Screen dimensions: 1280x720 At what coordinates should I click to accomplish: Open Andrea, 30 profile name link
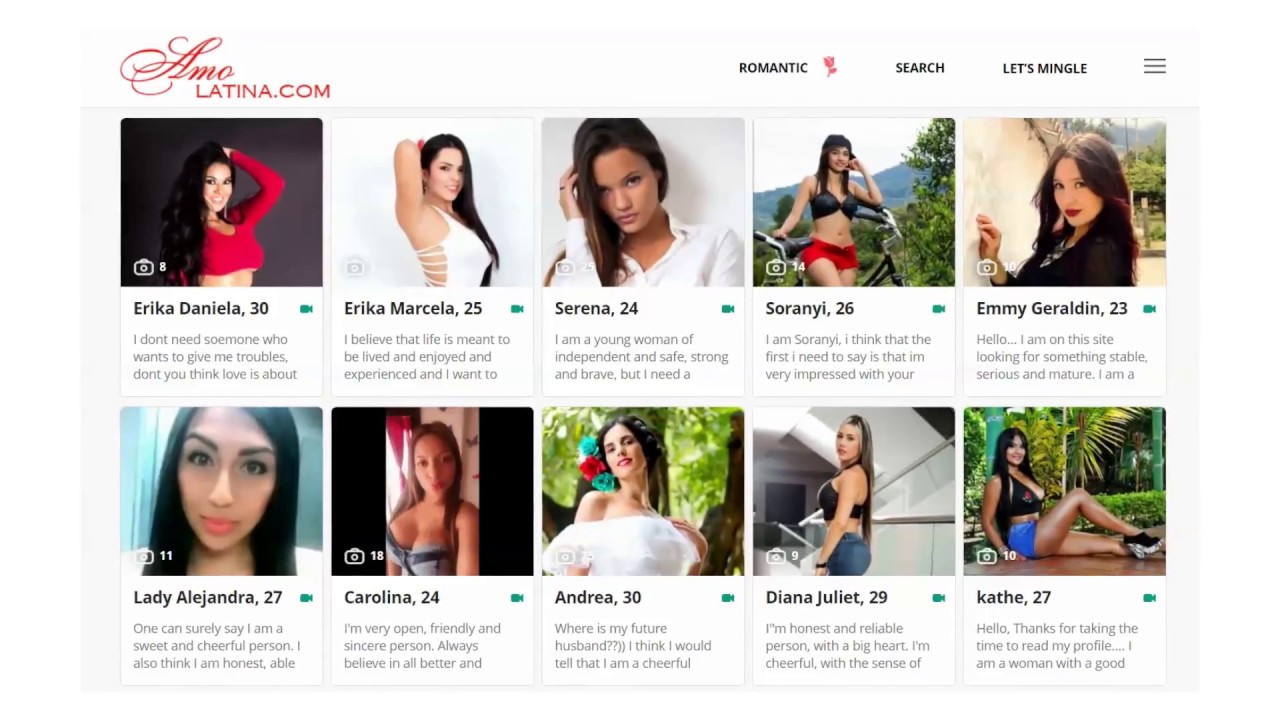pyautogui.click(x=598, y=598)
